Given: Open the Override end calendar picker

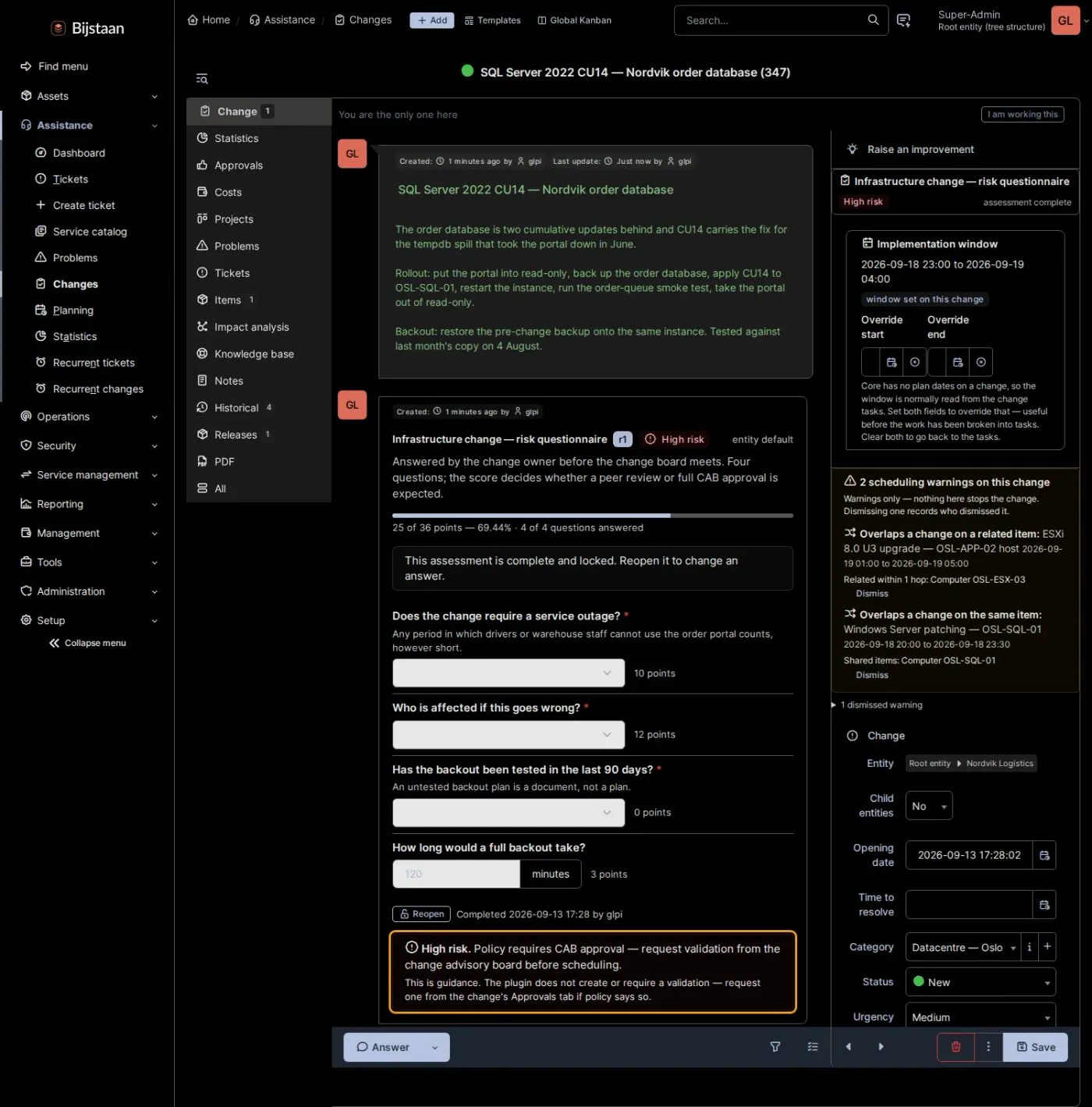Looking at the screenshot, I should point(958,362).
